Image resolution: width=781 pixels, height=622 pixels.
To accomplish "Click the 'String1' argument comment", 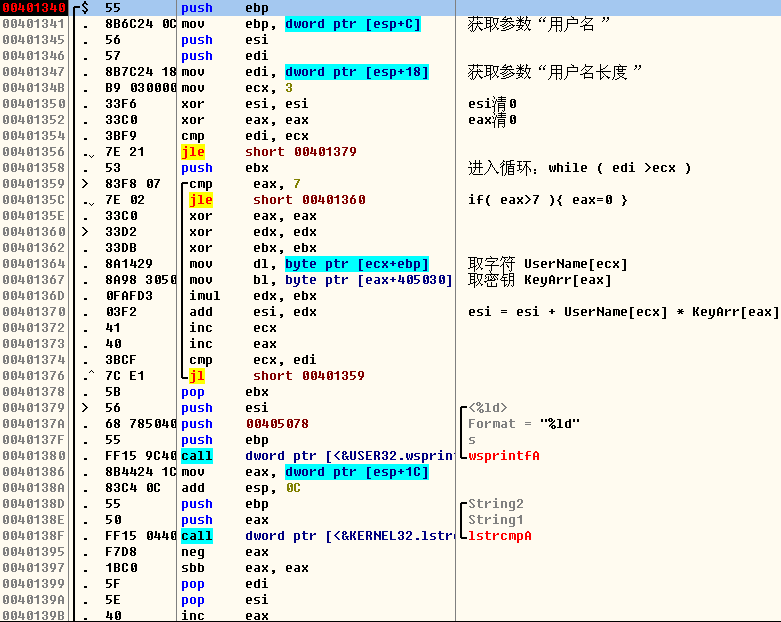I will click(x=496, y=519).
